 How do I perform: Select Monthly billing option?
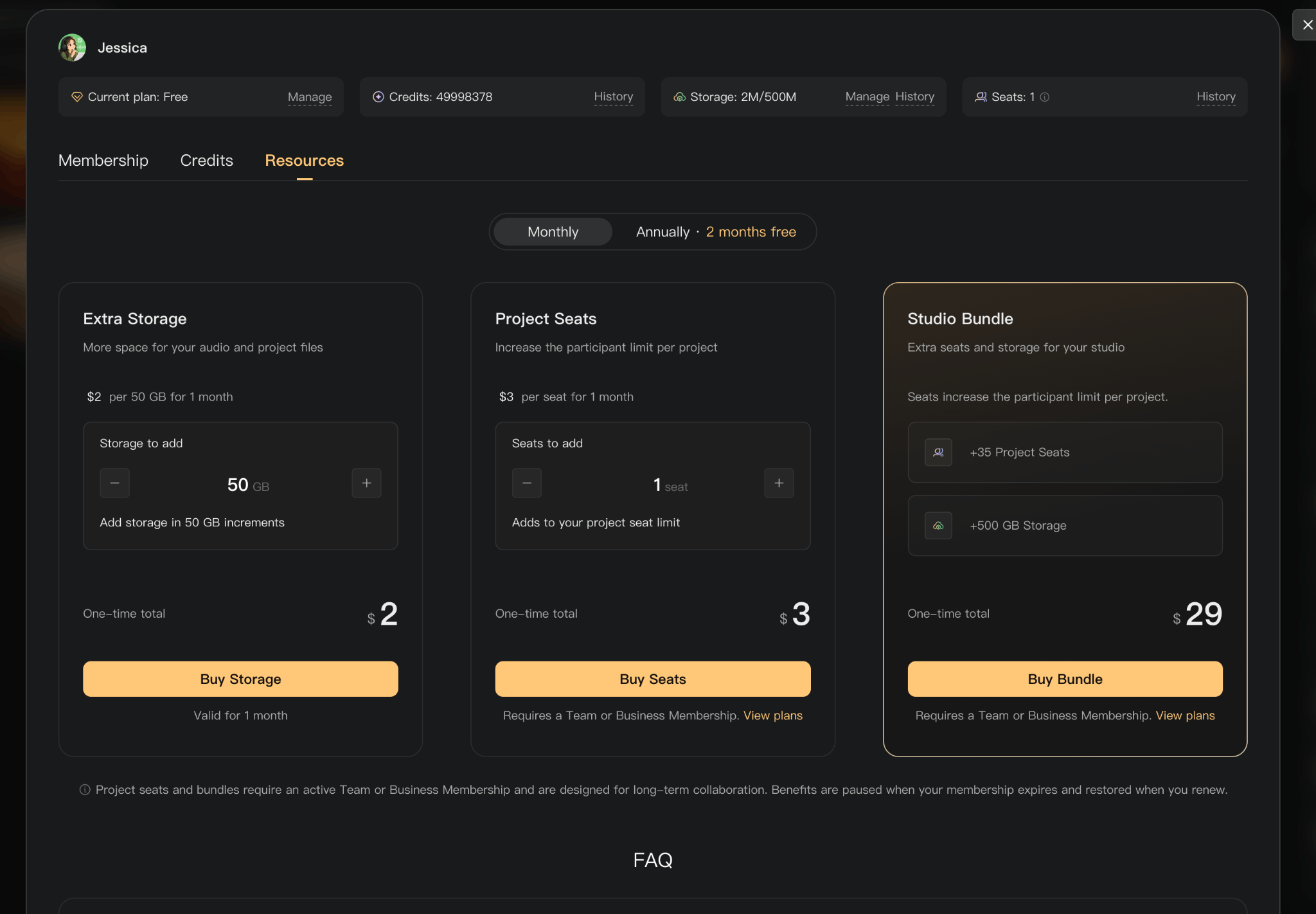553,232
